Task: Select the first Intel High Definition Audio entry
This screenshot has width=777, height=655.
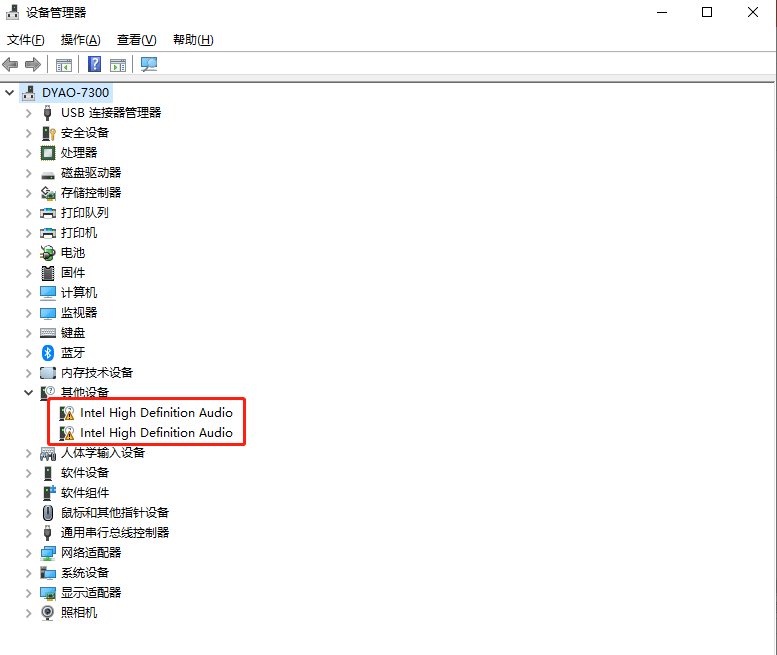Action: (x=156, y=413)
